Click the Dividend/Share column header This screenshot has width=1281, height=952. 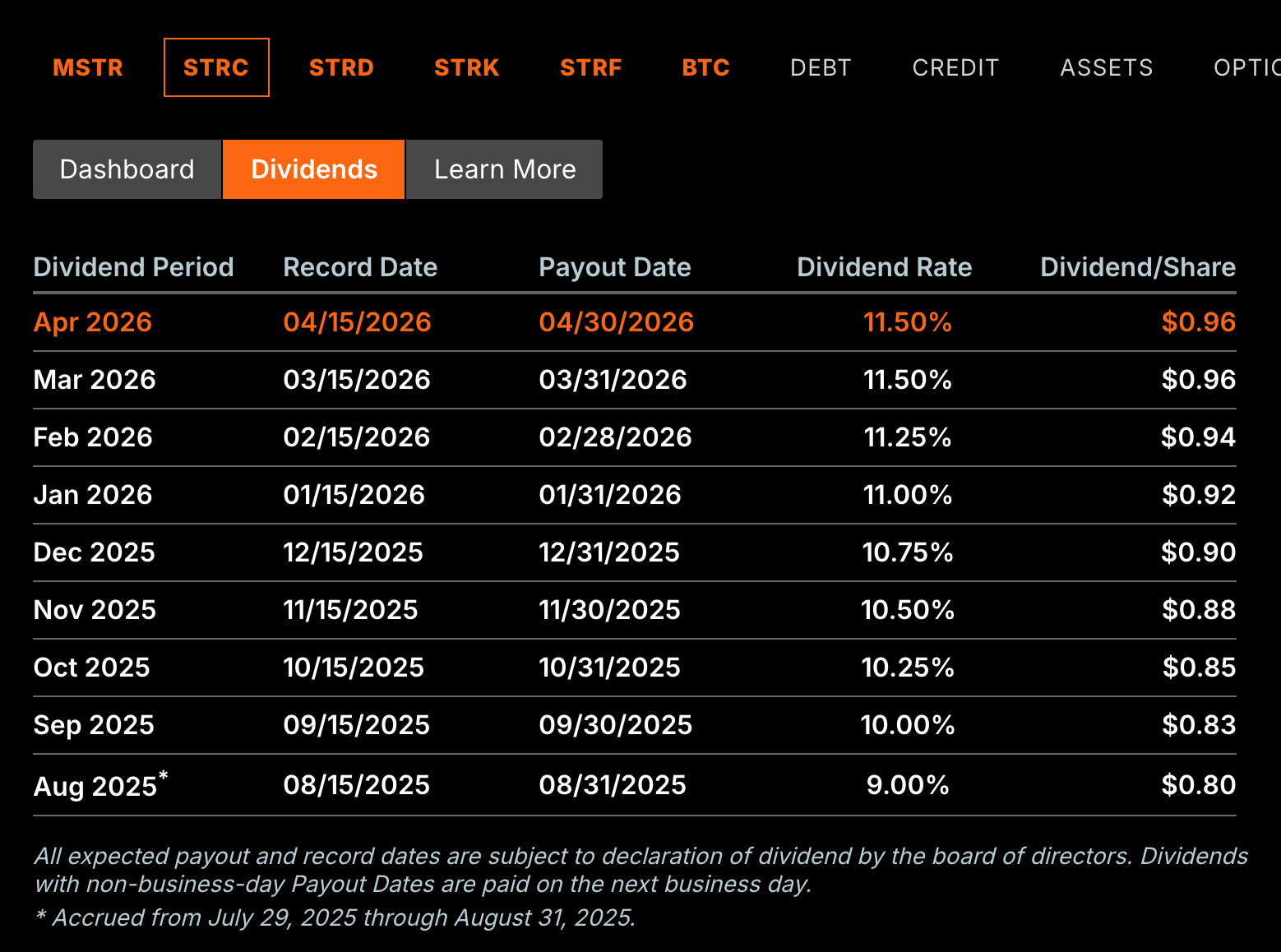tap(1138, 267)
